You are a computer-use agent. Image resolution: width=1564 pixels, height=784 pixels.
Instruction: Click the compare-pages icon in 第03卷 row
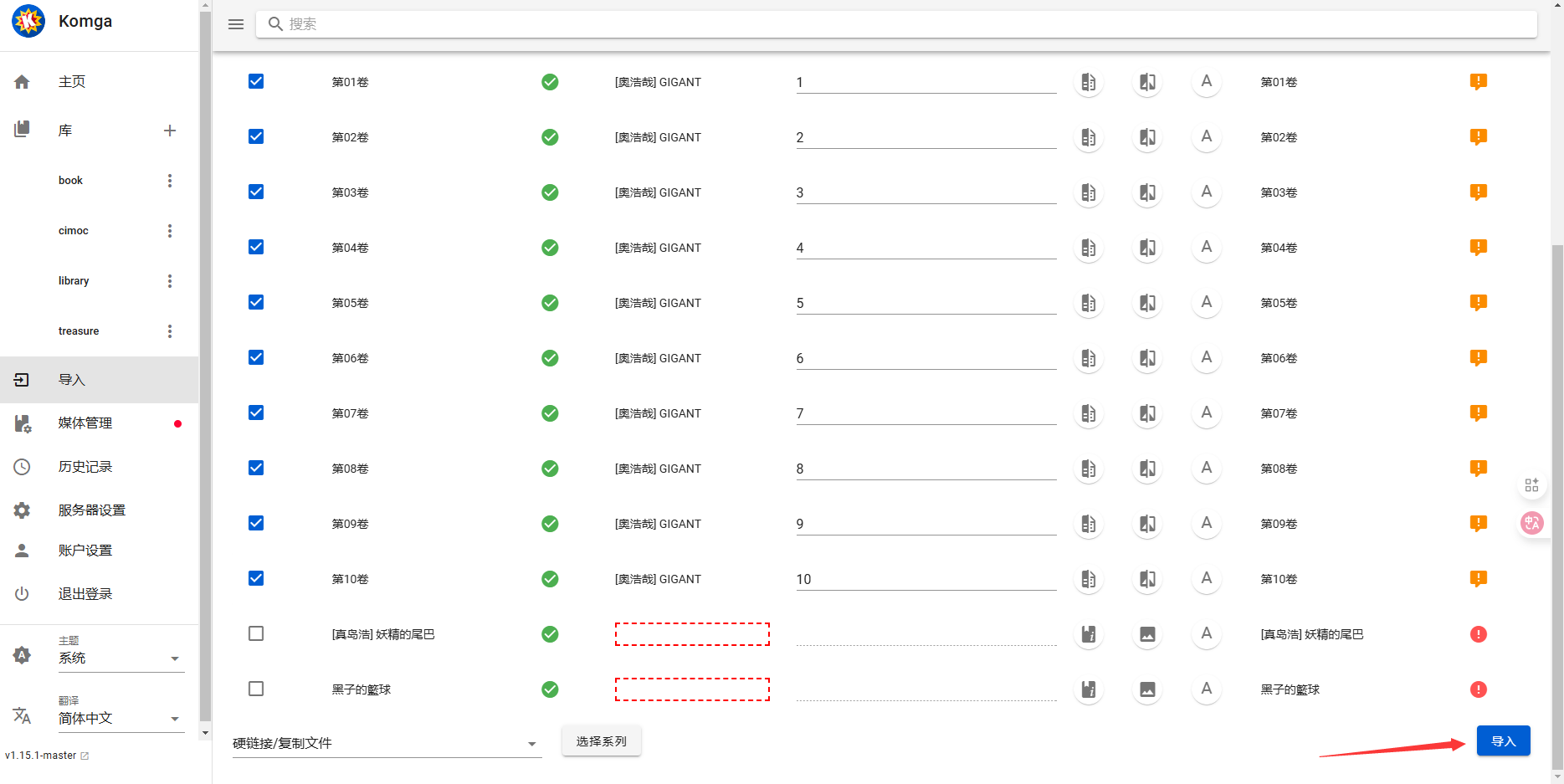1147,192
